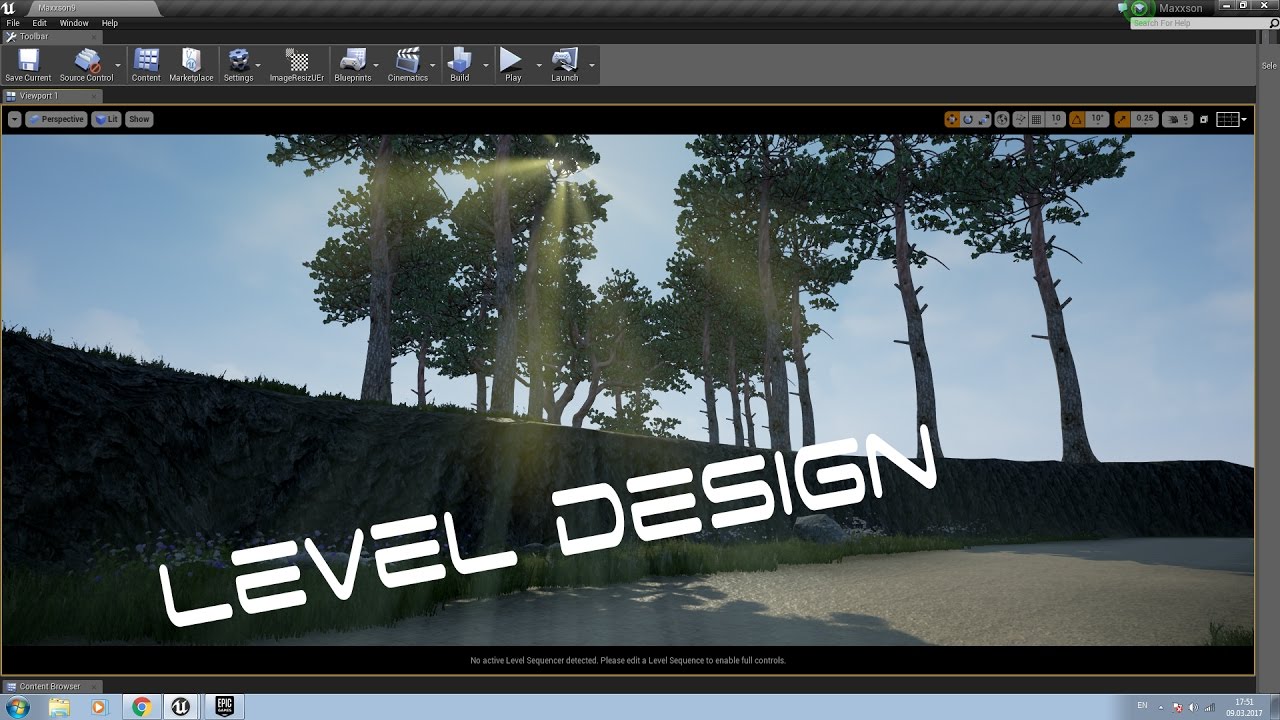Open Chrome from the Windows taskbar
Viewport: 1280px width, 720px height.
(141, 707)
